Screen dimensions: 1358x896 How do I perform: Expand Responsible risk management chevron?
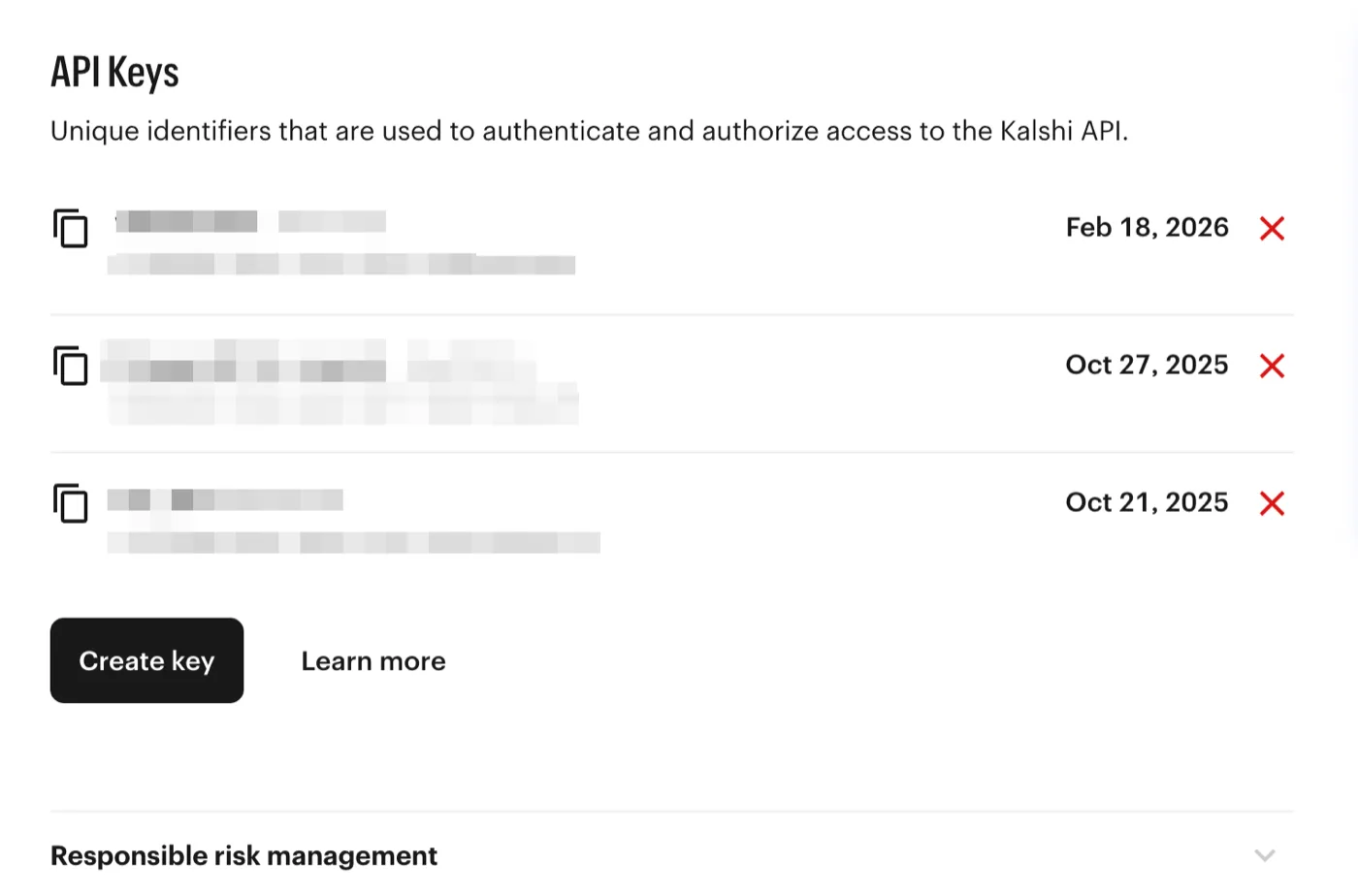(1264, 855)
